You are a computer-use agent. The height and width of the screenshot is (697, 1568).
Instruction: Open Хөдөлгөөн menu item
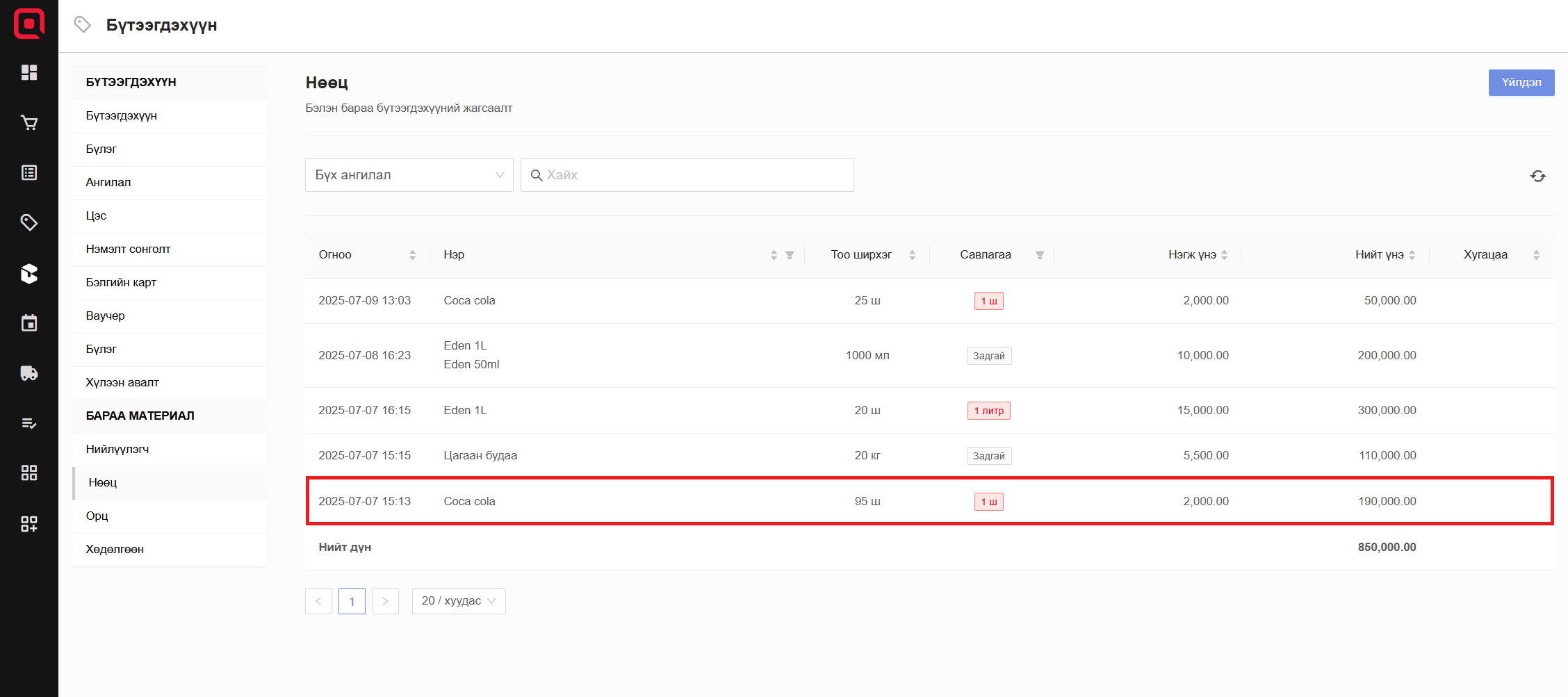[x=115, y=549]
